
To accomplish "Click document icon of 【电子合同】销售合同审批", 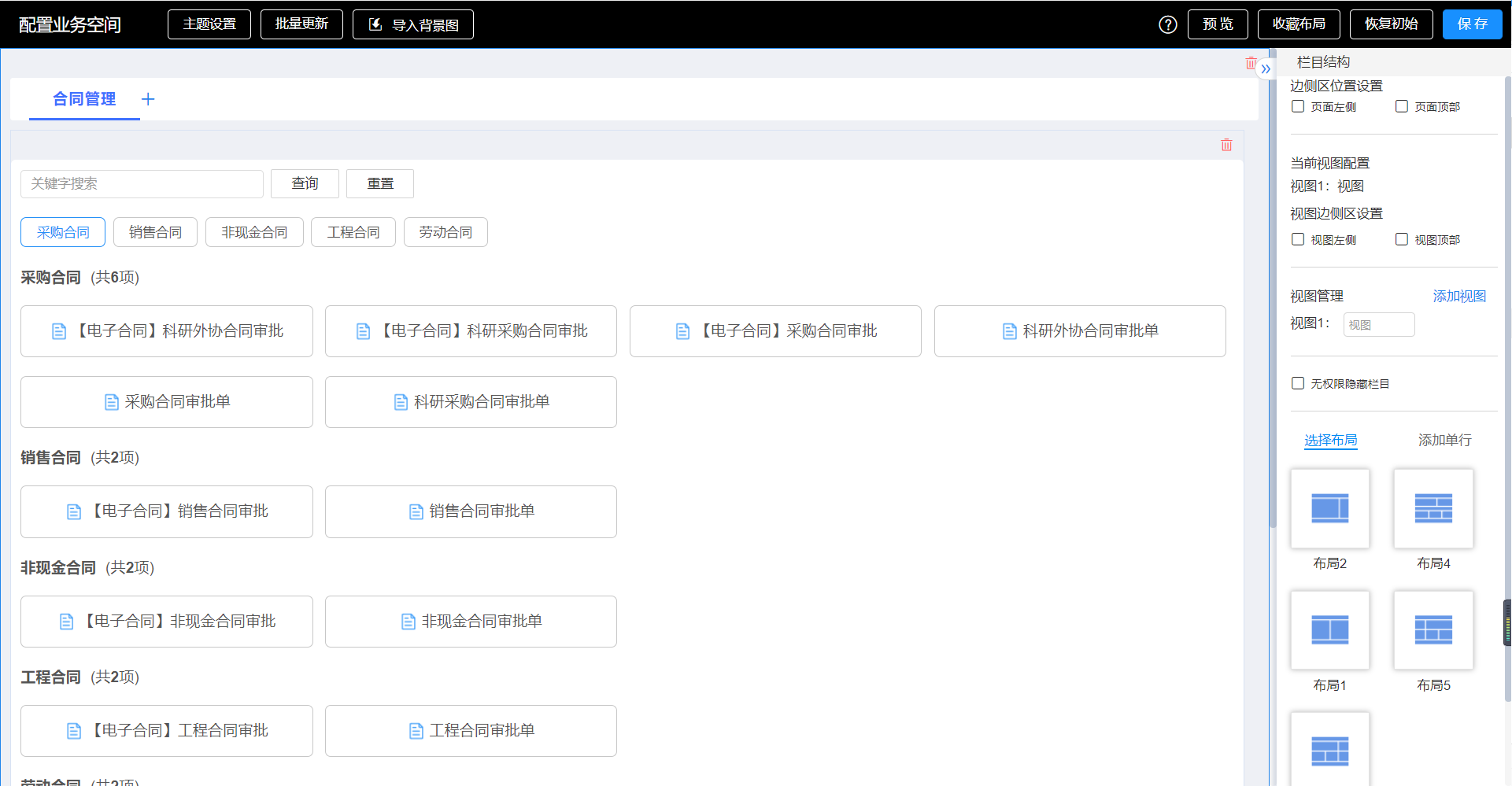I will [x=74, y=511].
